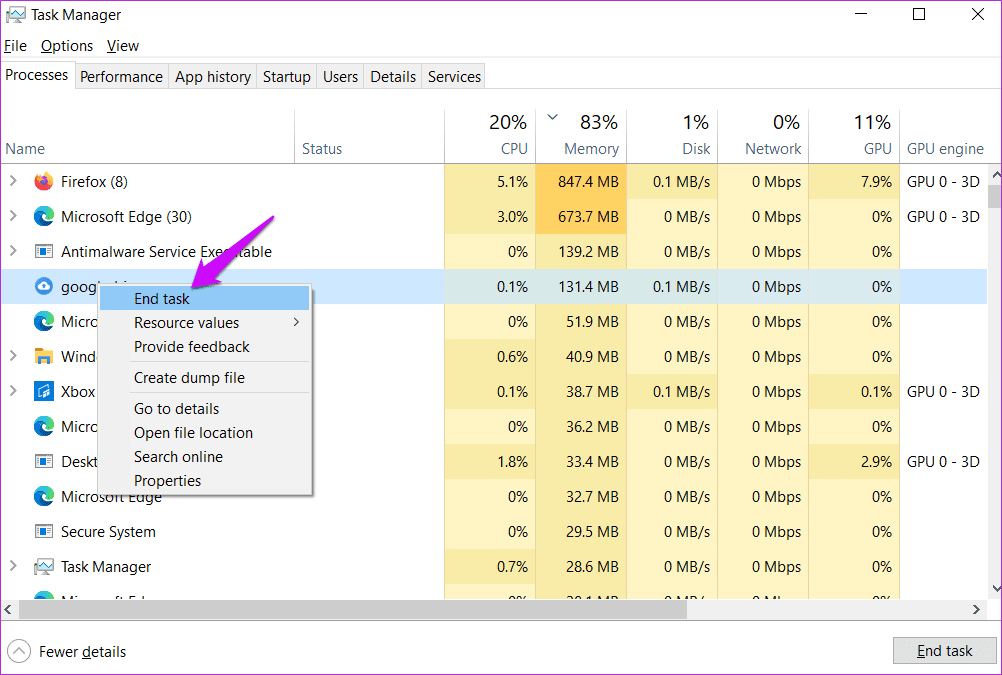Click Edge icon in 51.9 MB row
1002x675 pixels.
click(43, 322)
